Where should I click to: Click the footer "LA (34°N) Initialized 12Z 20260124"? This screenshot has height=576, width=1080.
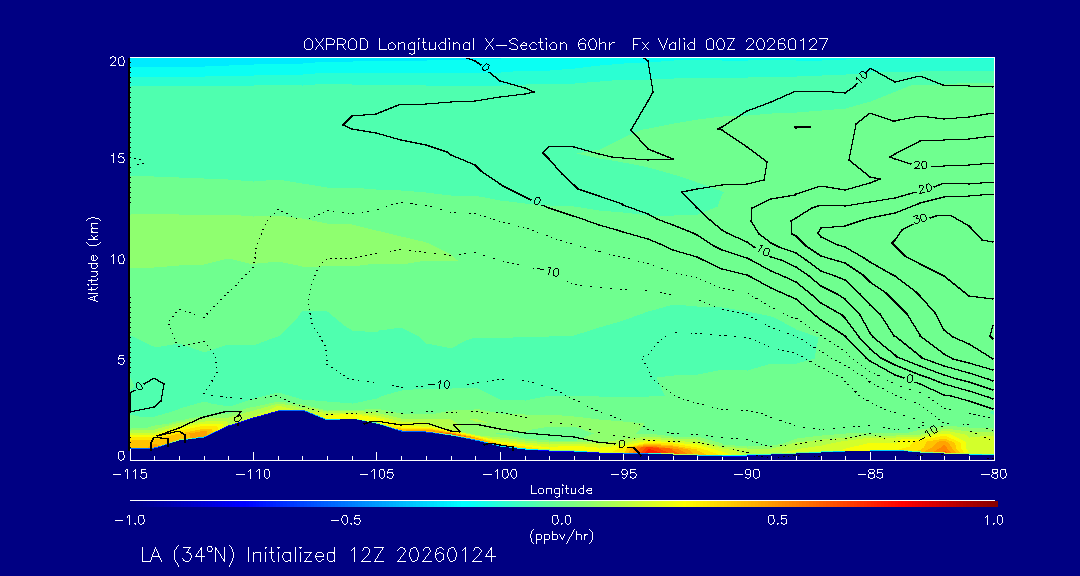(318, 555)
